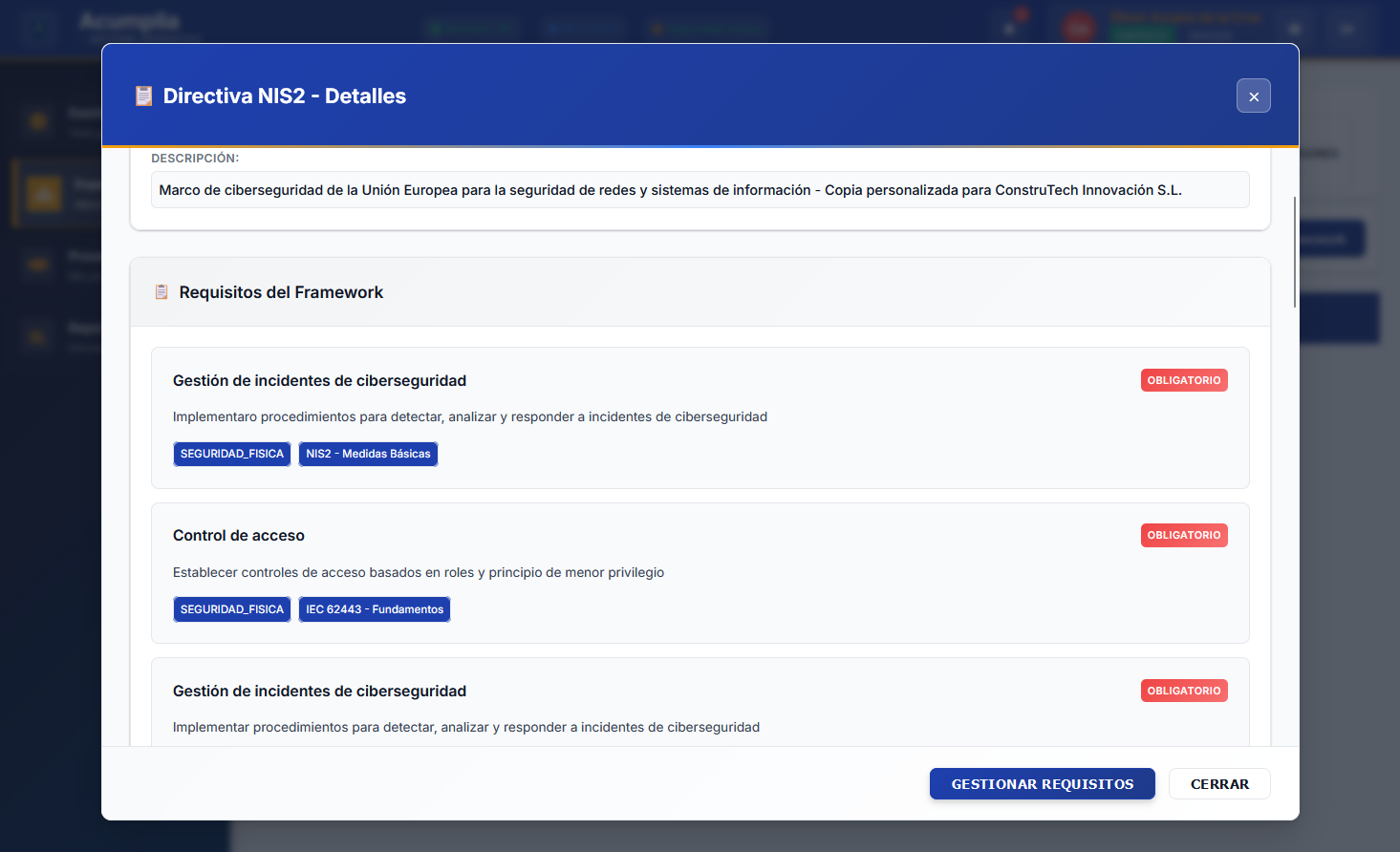Viewport: 1400px width, 852px height.
Task: Click SEGURIDAD_FISICA tag beside IEC 62443 tag
Action: 231,609
